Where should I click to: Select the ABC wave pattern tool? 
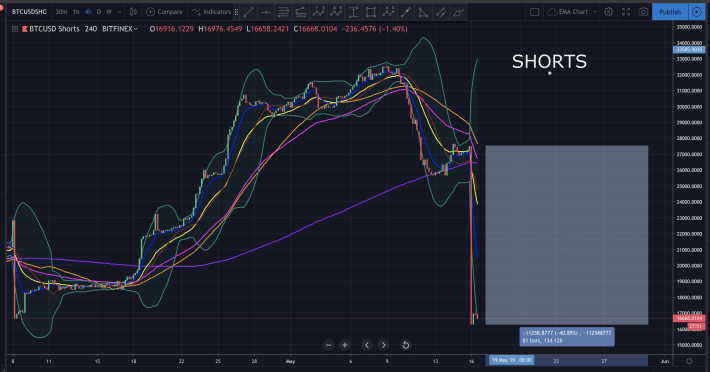[x=389, y=12]
